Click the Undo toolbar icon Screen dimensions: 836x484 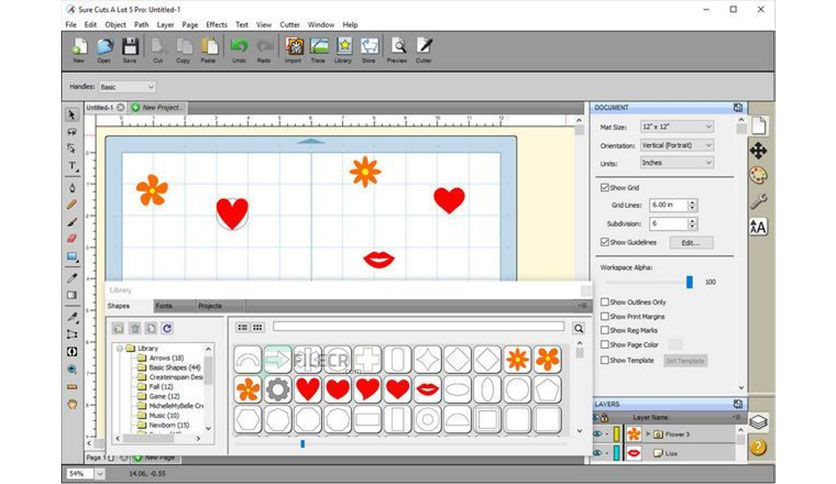click(x=239, y=49)
